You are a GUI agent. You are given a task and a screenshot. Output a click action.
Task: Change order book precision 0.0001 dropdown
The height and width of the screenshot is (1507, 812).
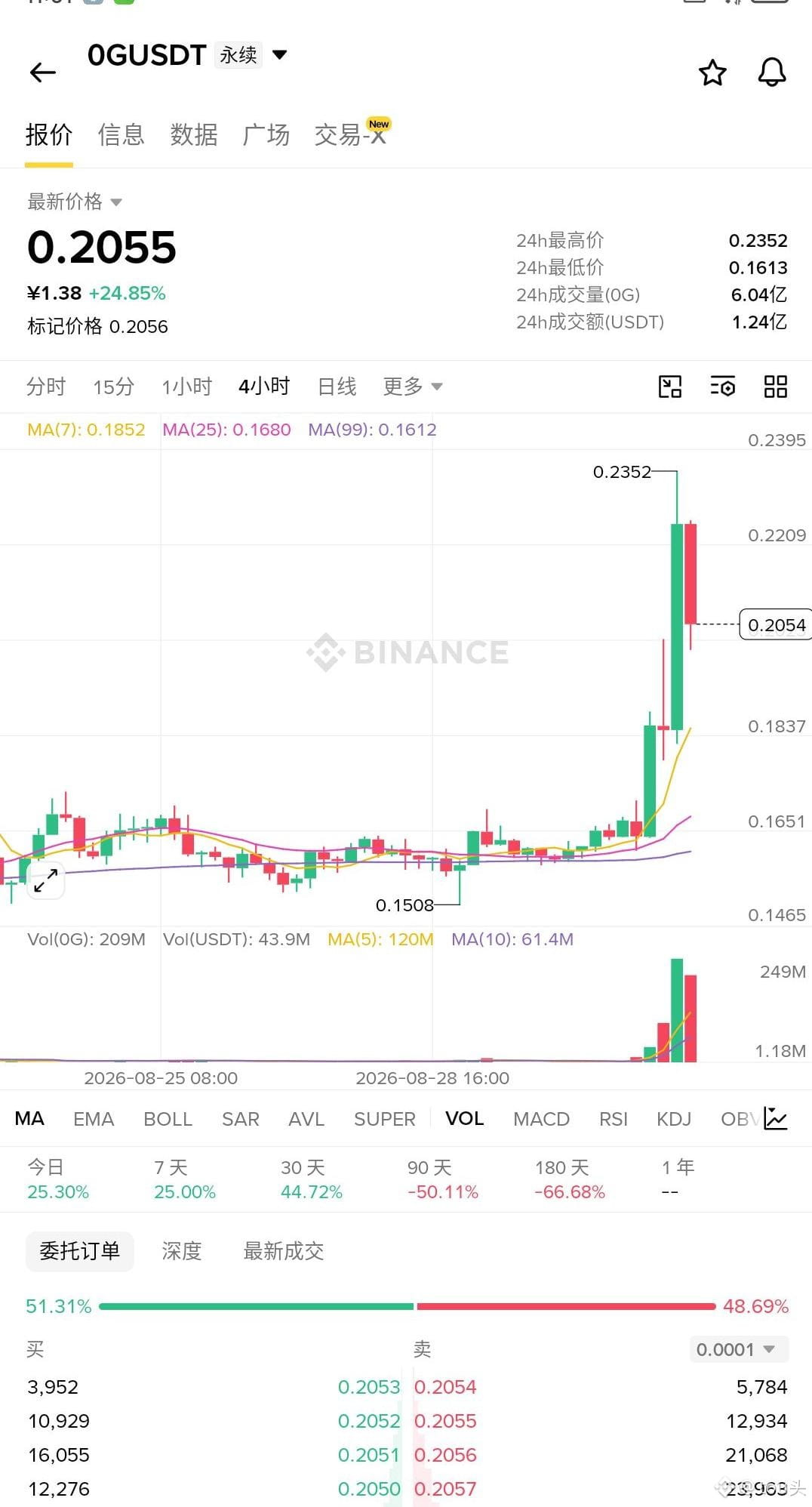(x=739, y=1349)
